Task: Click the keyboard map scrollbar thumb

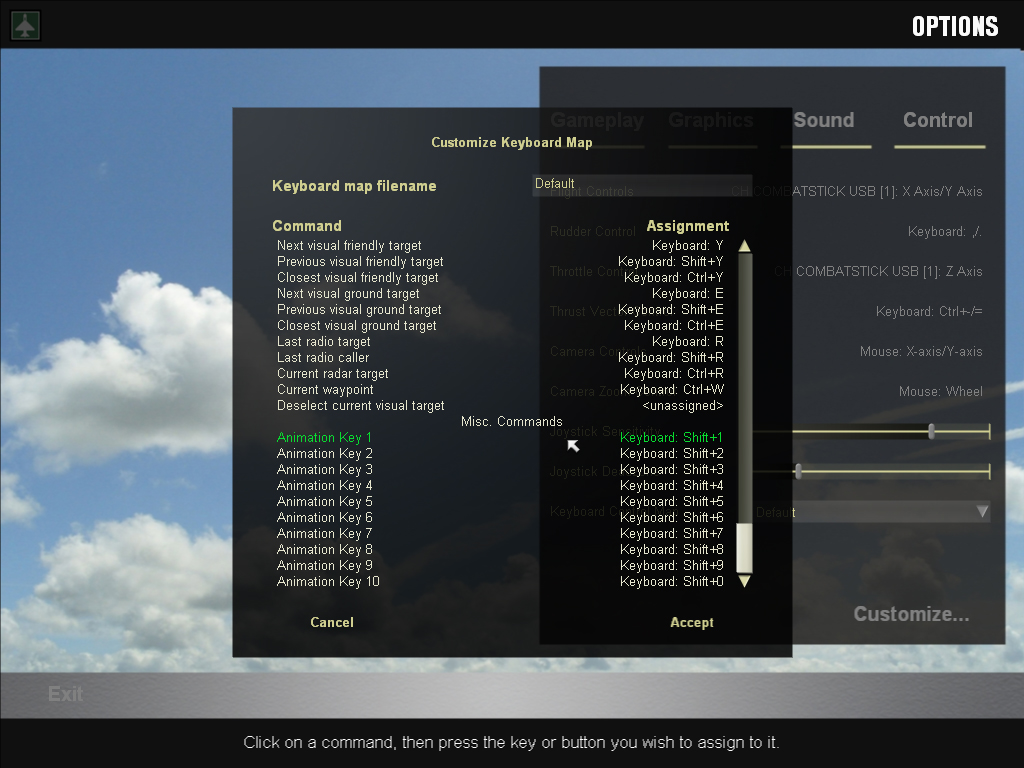Action: [x=744, y=548]
